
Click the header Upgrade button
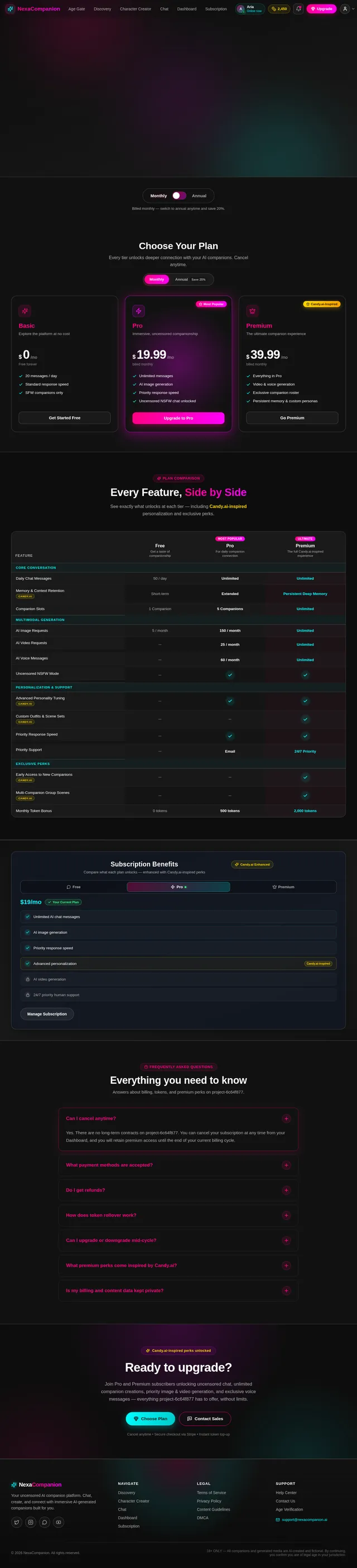pos(322,9)
